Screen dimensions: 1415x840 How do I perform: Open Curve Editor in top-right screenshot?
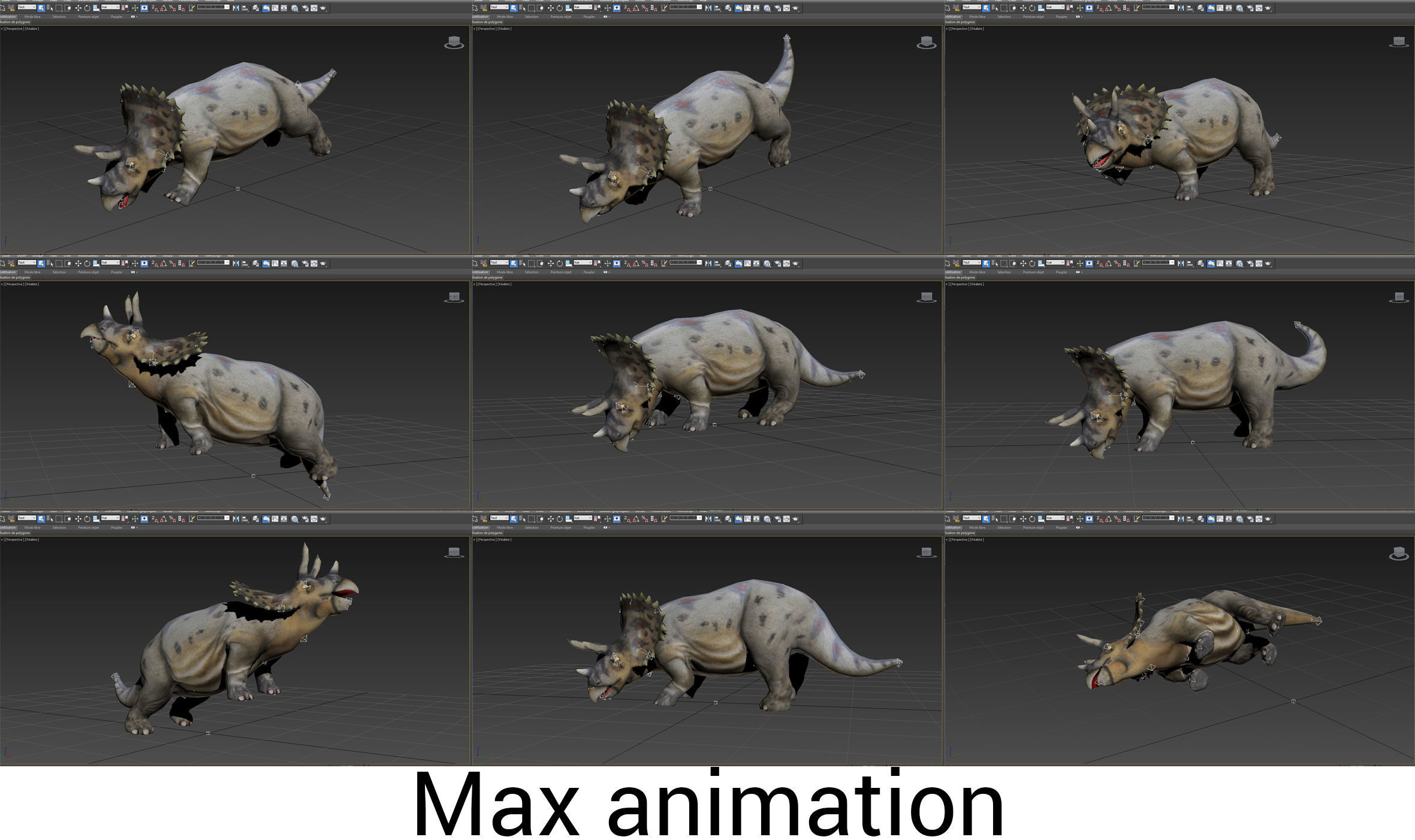[x=1220, y=8]
